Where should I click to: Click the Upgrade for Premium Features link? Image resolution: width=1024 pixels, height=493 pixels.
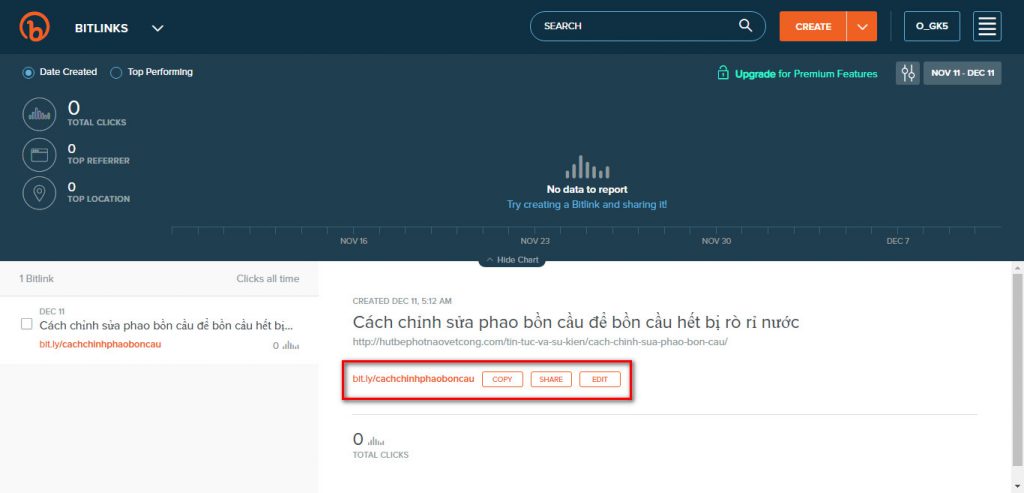pos(806,74)
